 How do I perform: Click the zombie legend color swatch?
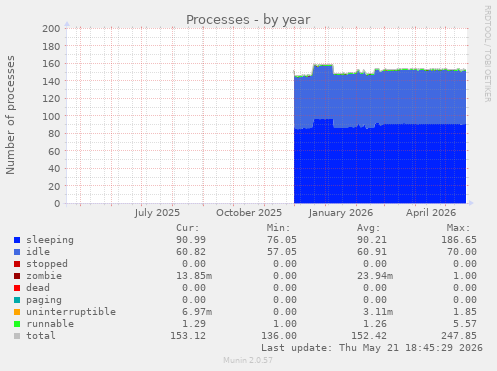[17, 276]
